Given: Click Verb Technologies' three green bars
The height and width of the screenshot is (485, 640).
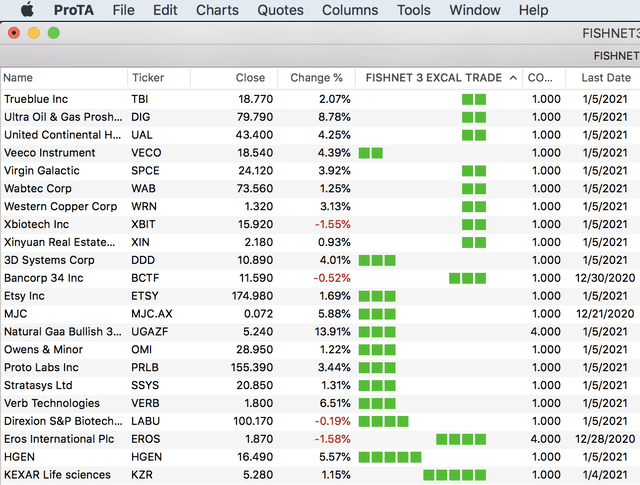Looking at the screenshot, I should point(377,403).
